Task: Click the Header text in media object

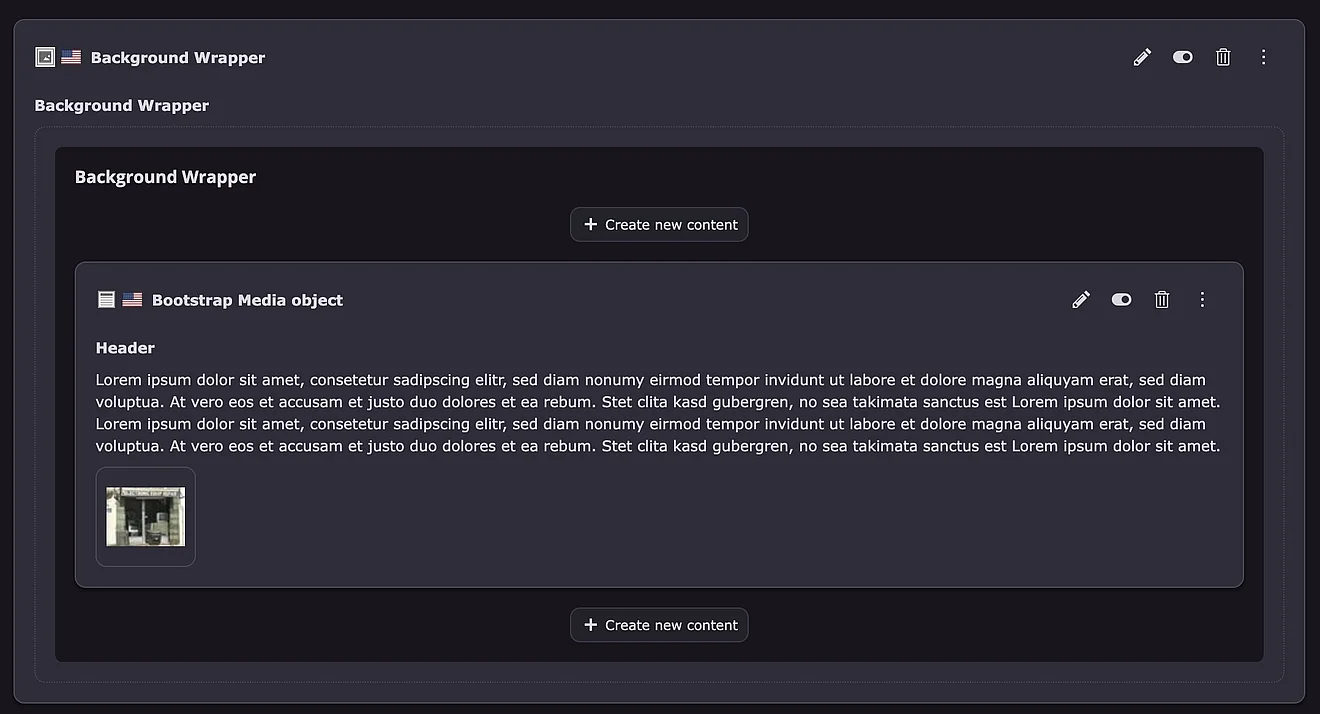Action: coord(125,348)
